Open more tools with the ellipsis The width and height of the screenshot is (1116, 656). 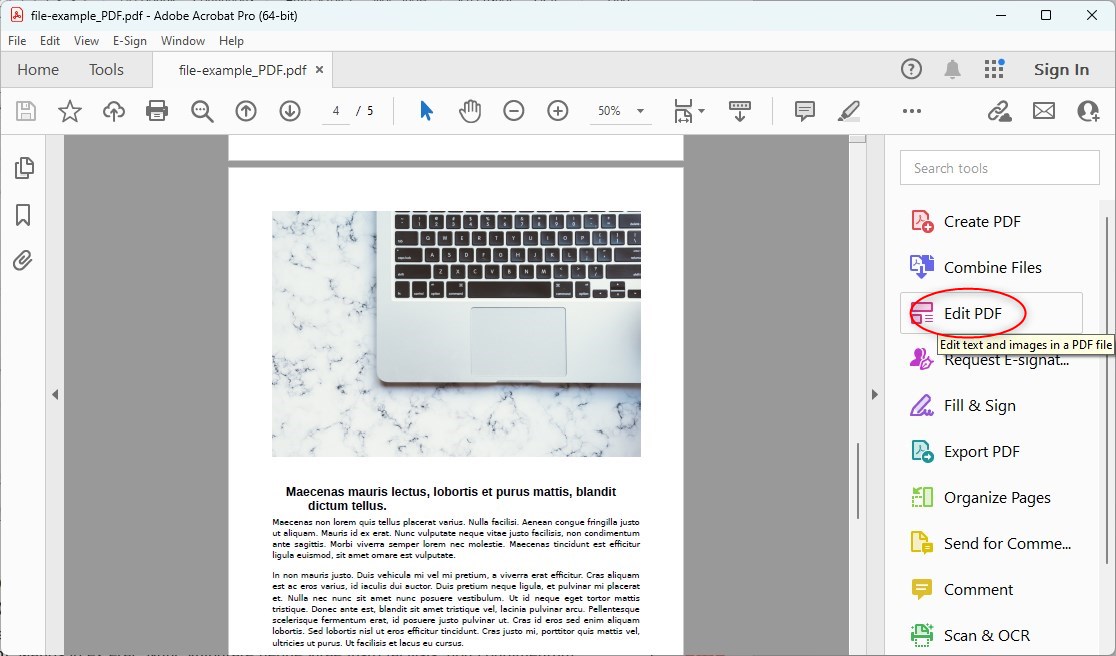tap(910, 111)
